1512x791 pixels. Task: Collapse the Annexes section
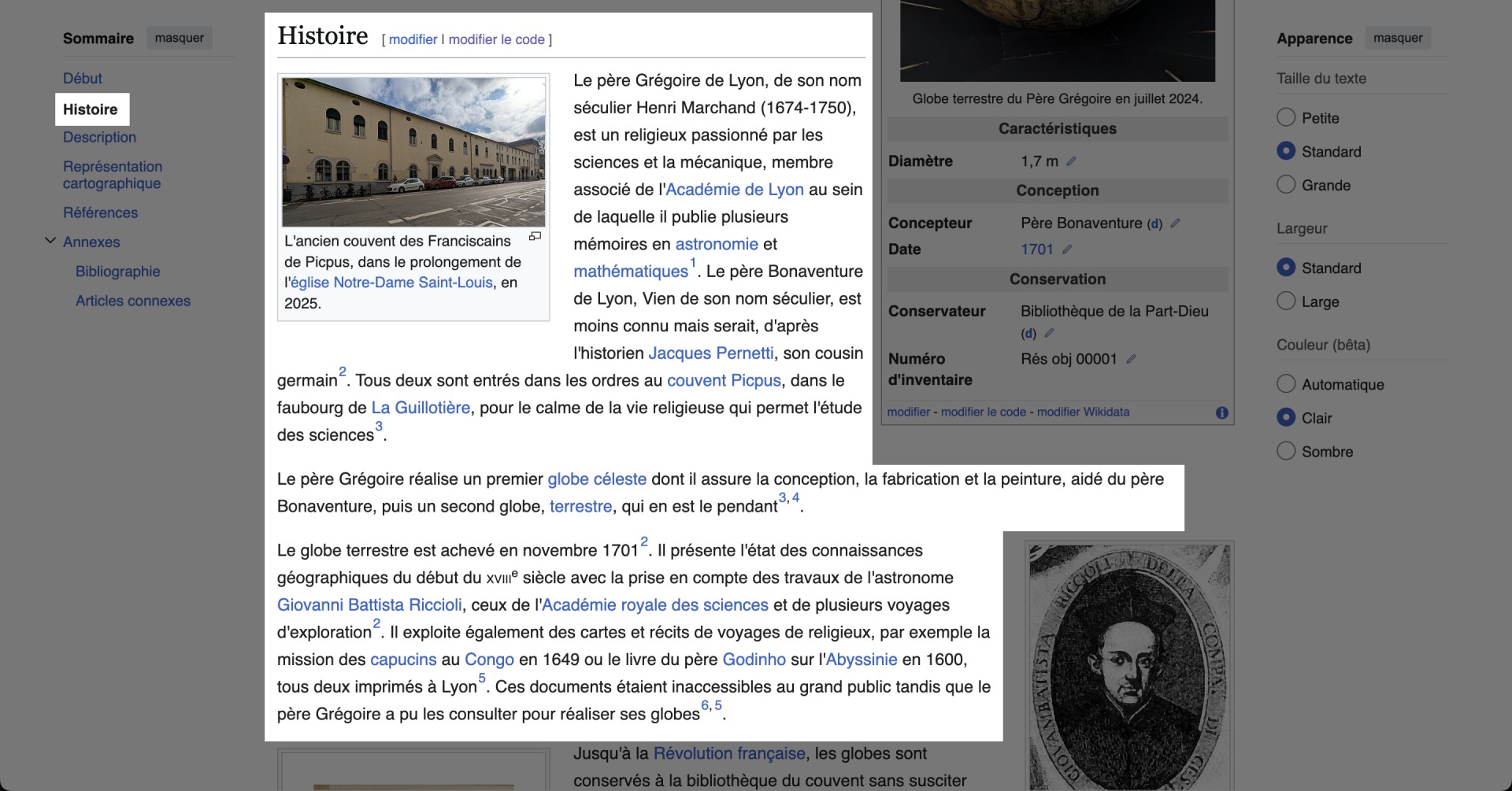pos(50,241)
